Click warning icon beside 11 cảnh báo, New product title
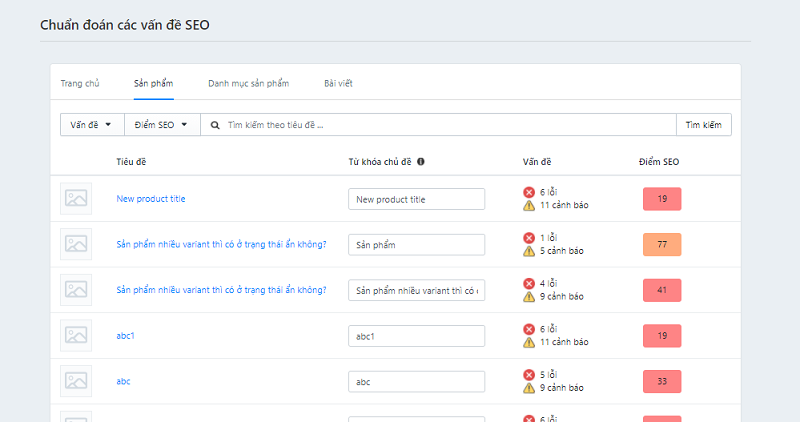800x422 pixels. click(529, 205)
